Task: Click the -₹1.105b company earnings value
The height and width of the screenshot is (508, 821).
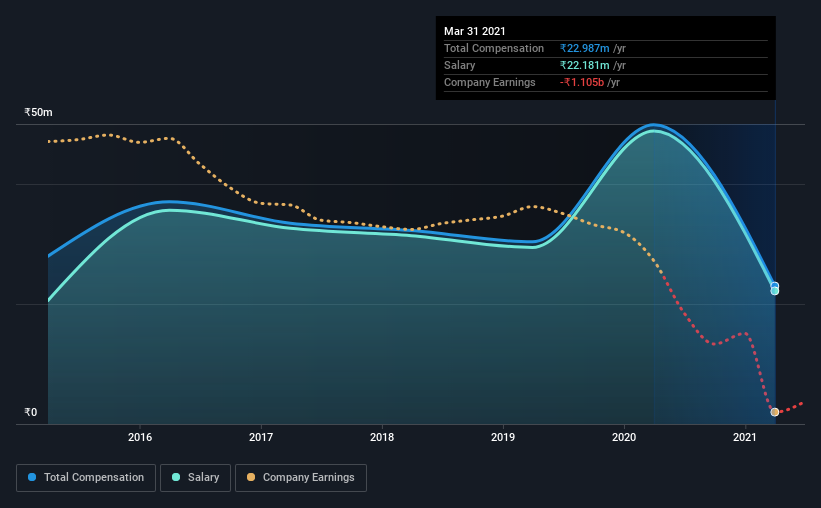Action: tap(582, 82)
